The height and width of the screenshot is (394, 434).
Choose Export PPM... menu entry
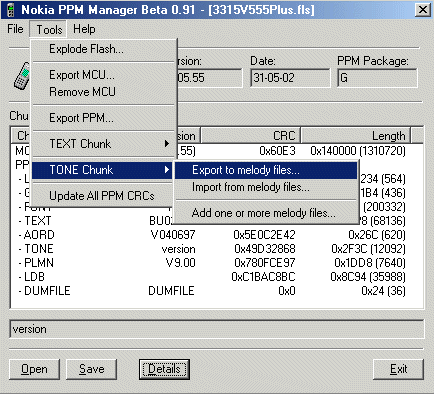click(x=103, y=118)
